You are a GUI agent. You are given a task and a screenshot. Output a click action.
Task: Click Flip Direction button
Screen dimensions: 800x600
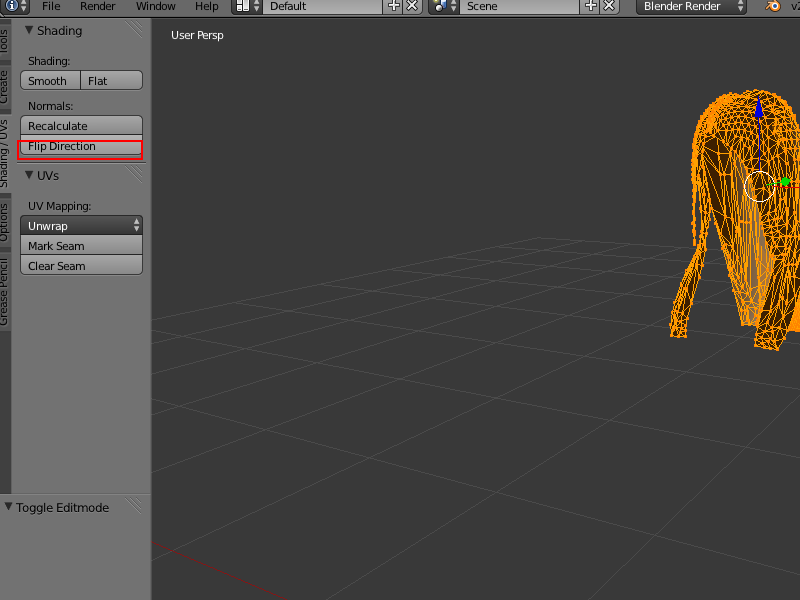point(81,146)
